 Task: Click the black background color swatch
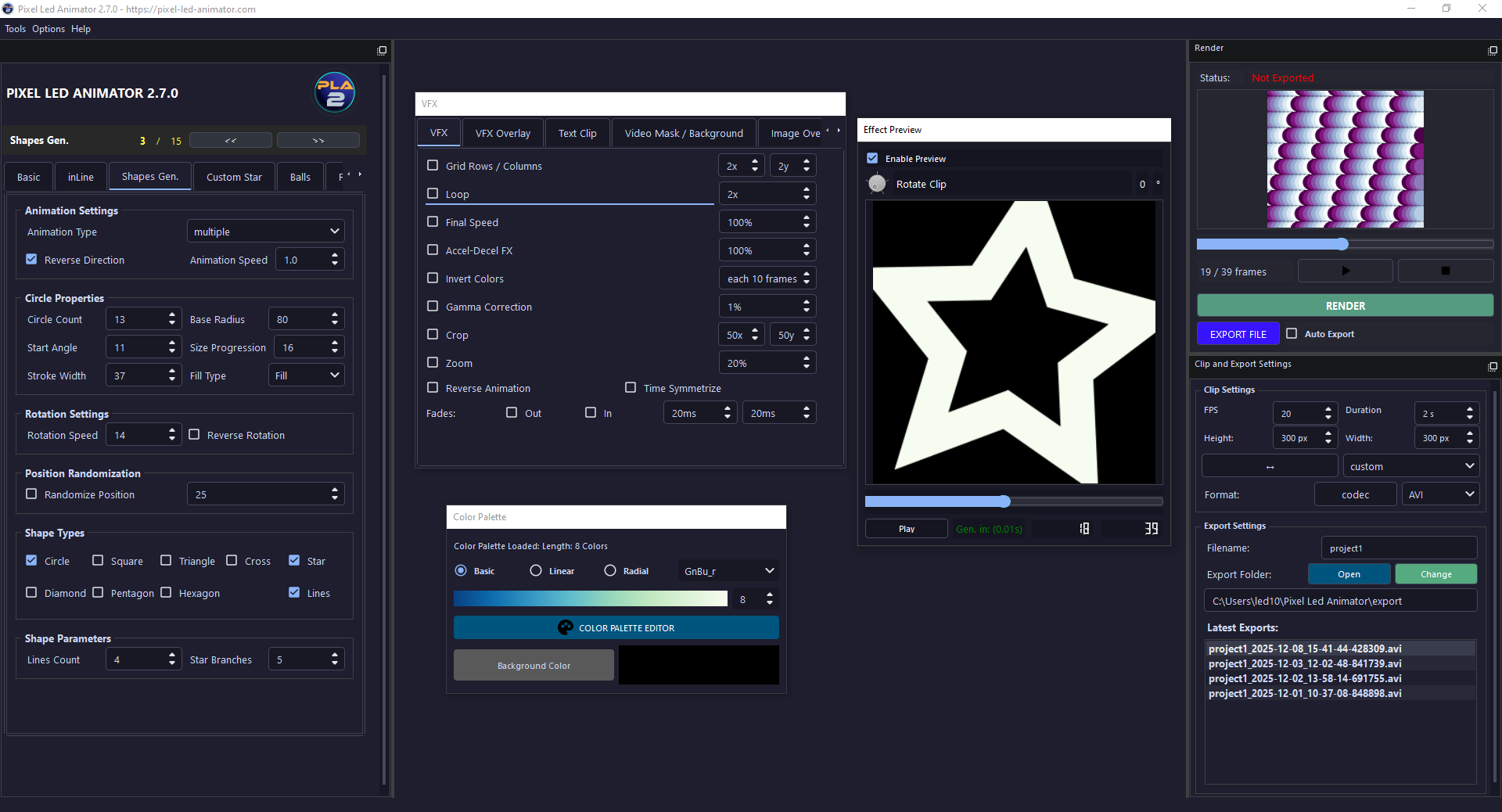tap(698, 665)
